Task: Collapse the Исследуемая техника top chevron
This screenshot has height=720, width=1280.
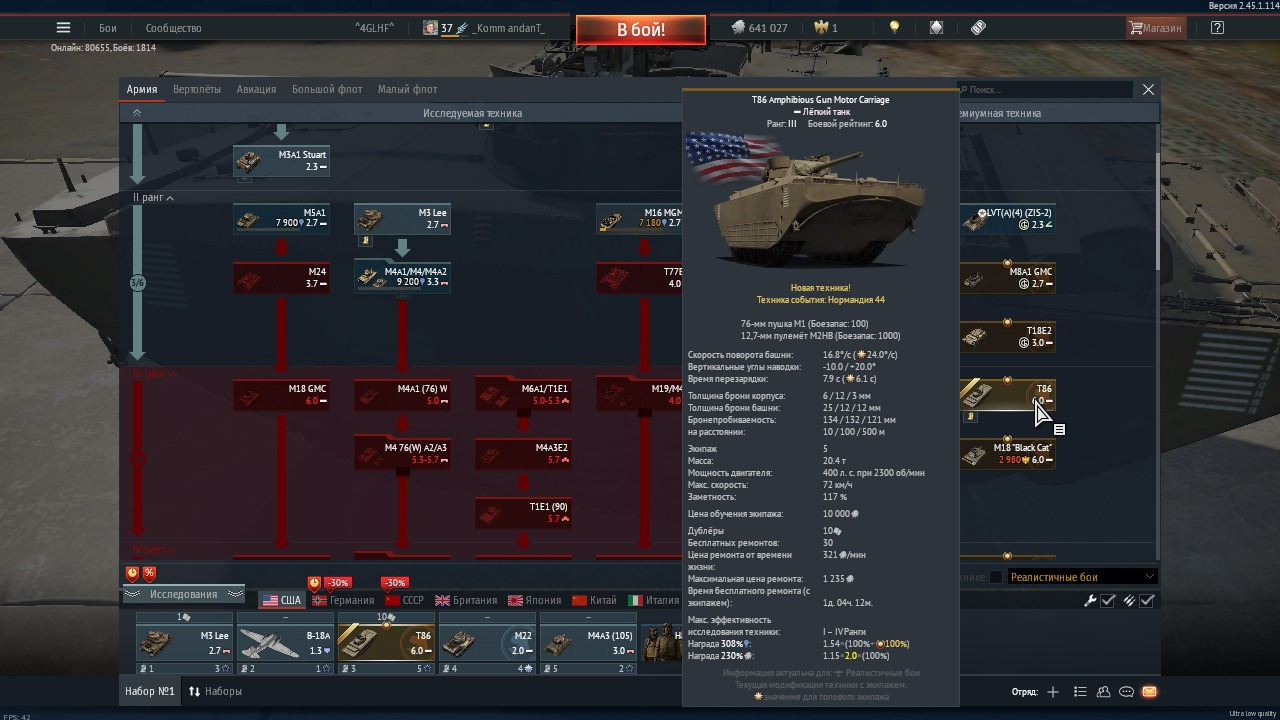Action: pyautogui.click(x=137, y=113)
